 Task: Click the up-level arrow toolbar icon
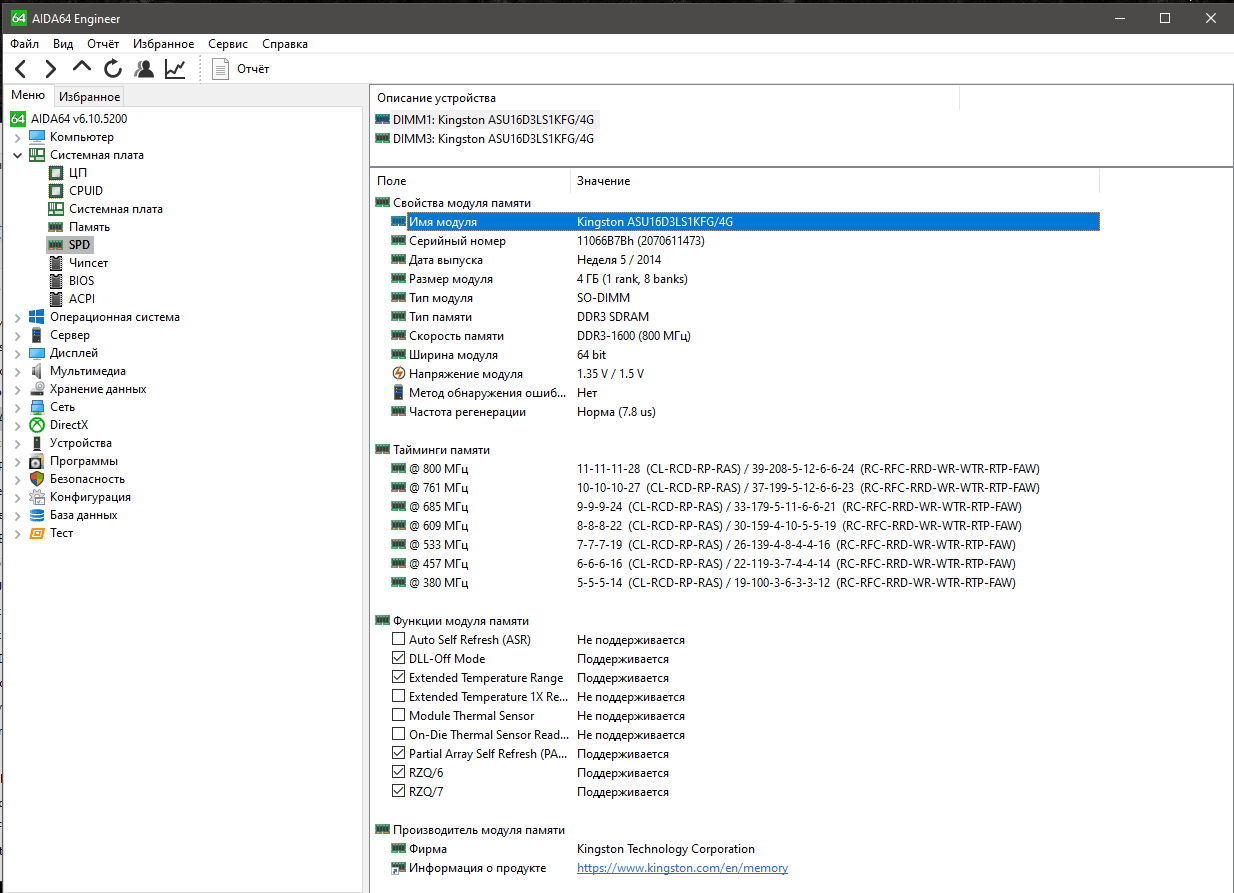click(x=82, y=67)
